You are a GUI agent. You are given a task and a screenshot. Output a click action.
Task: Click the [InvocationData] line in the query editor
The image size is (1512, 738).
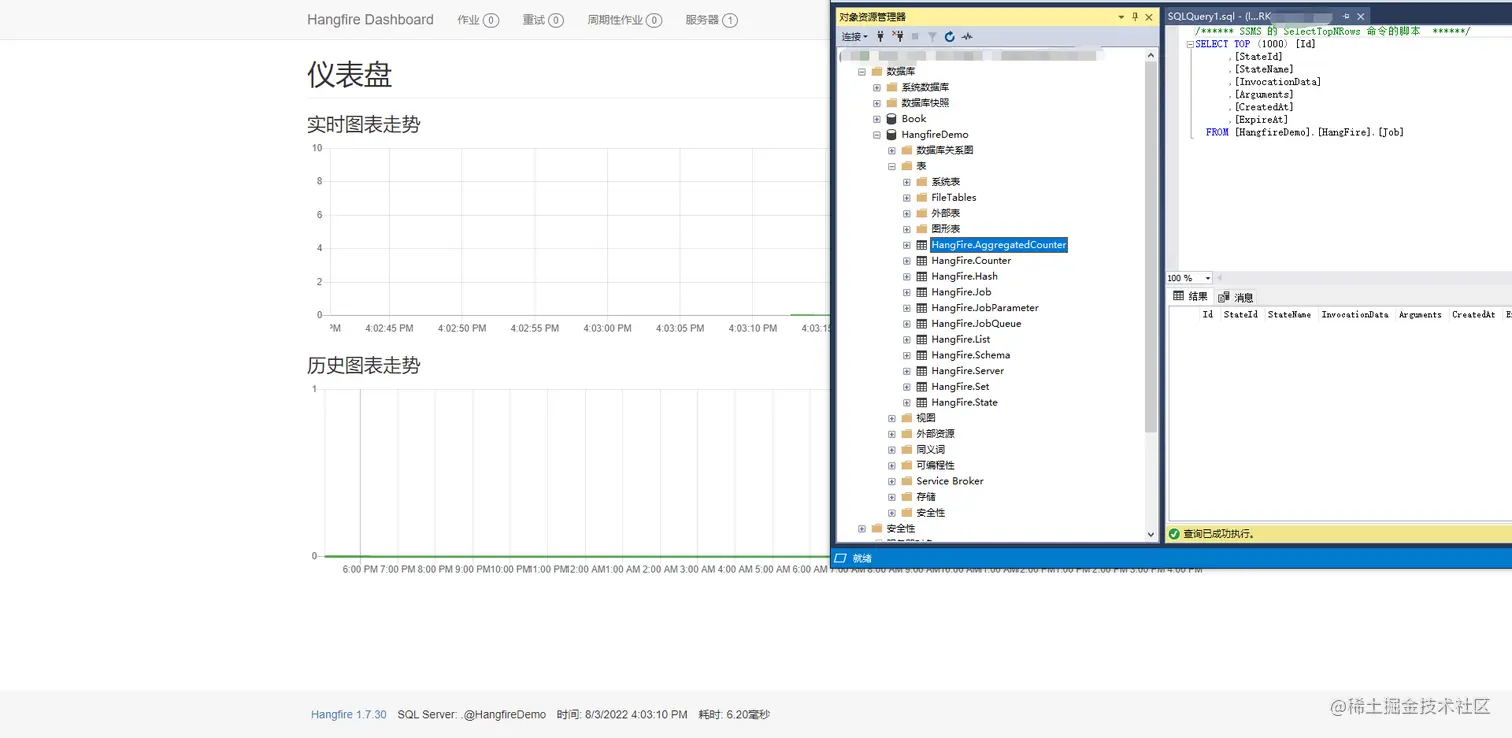1277,82
